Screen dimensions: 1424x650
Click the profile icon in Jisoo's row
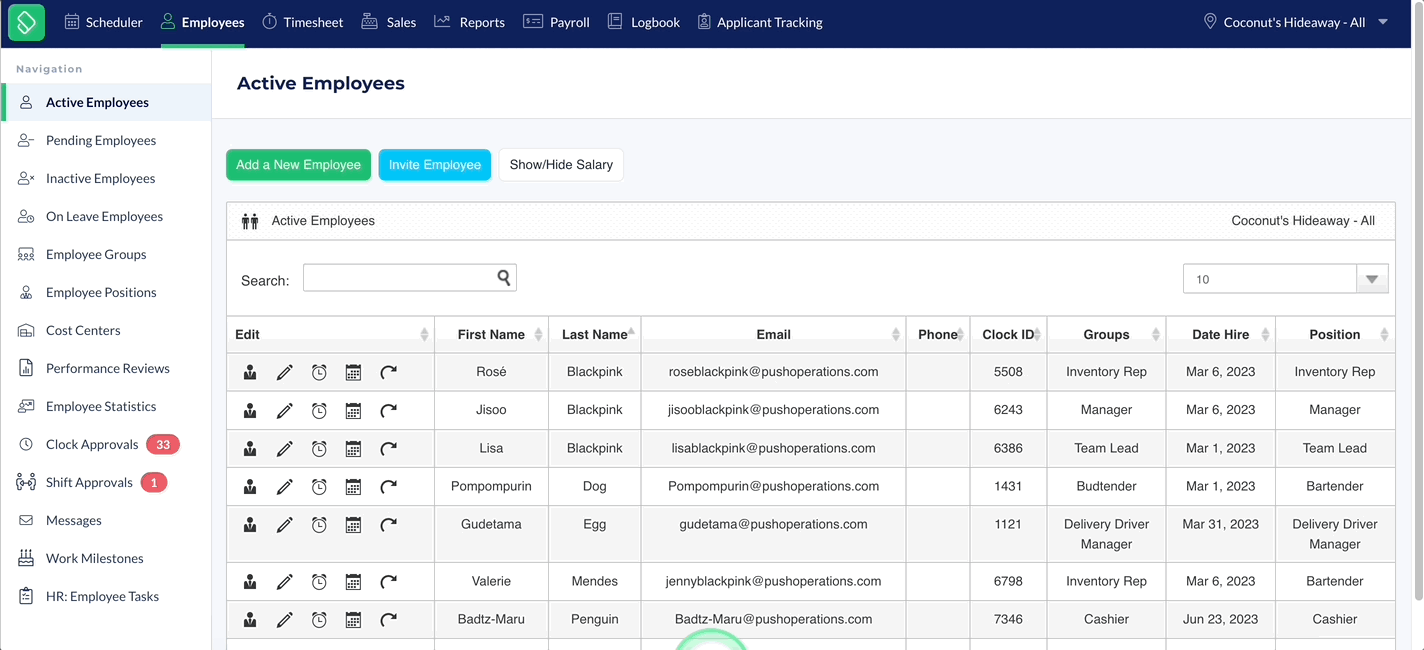click(x=250, y=410)
